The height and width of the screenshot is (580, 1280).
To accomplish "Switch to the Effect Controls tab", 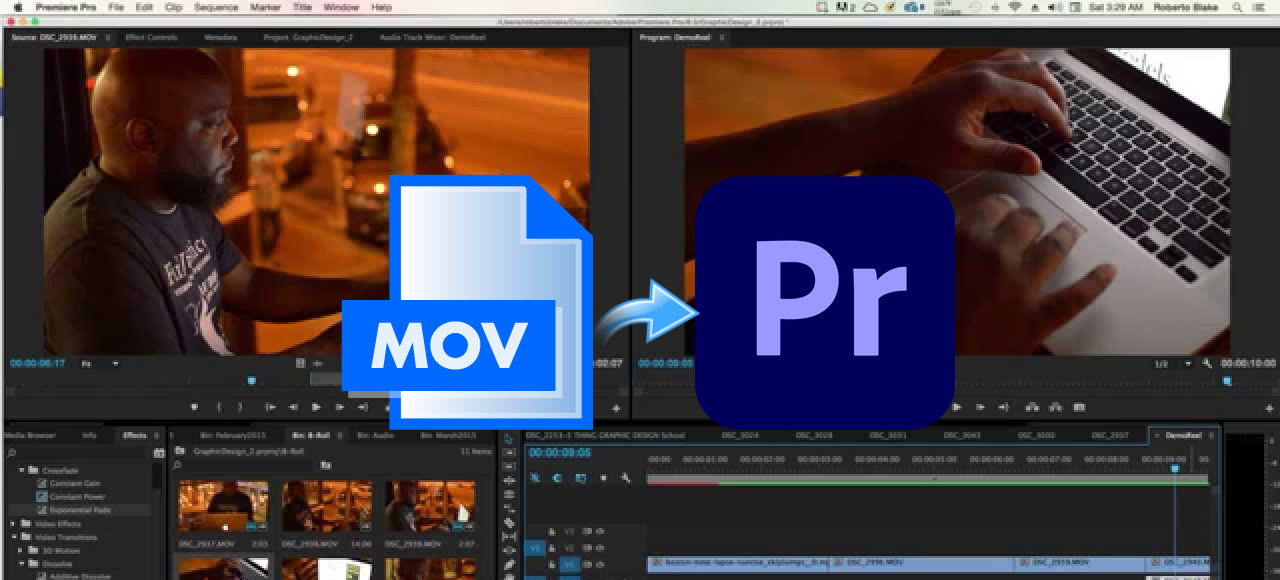I will (151, 38).
